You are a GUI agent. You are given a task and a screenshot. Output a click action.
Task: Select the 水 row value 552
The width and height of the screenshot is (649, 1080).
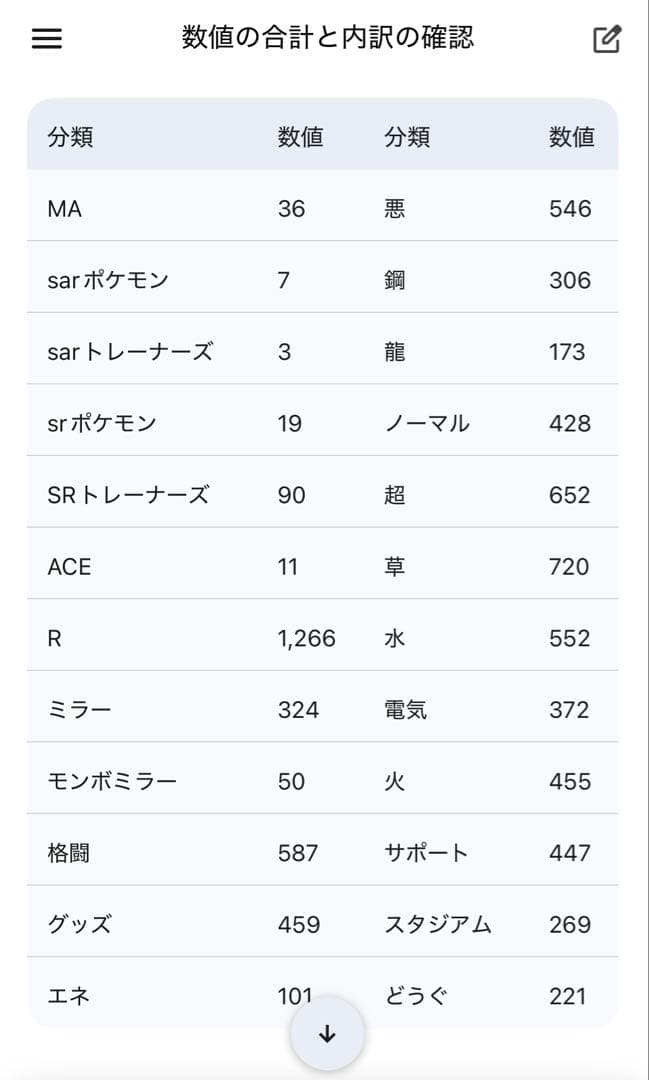coord(571,637)
